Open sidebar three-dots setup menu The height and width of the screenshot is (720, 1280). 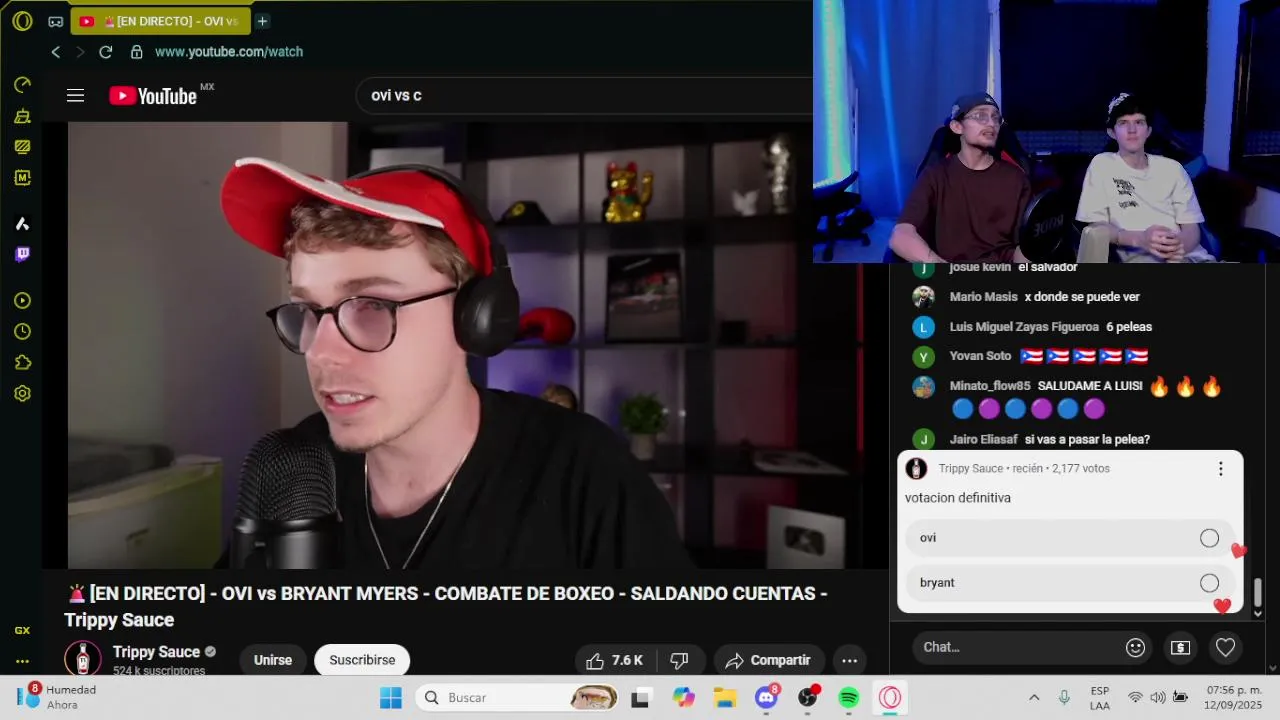pyautogui.click(x=22, y=661)
